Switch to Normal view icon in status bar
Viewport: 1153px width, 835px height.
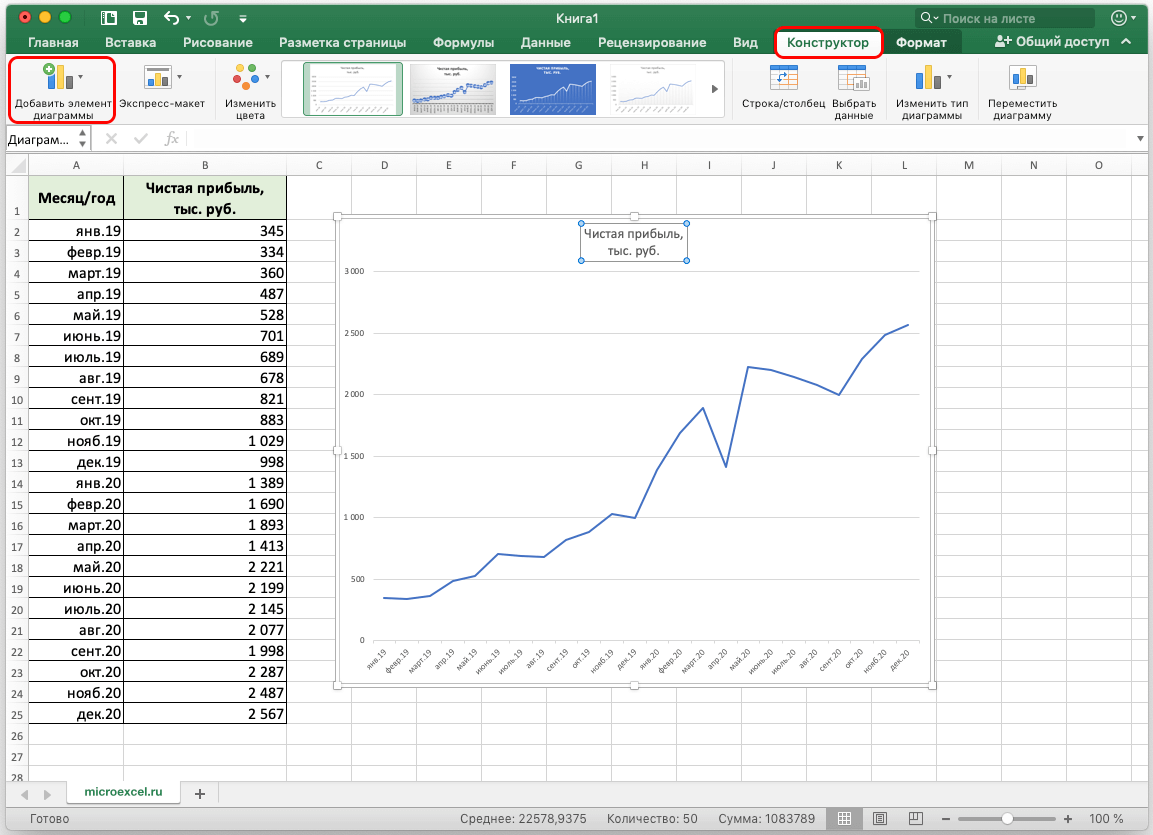pyautogui.click(x=844, y=818)
